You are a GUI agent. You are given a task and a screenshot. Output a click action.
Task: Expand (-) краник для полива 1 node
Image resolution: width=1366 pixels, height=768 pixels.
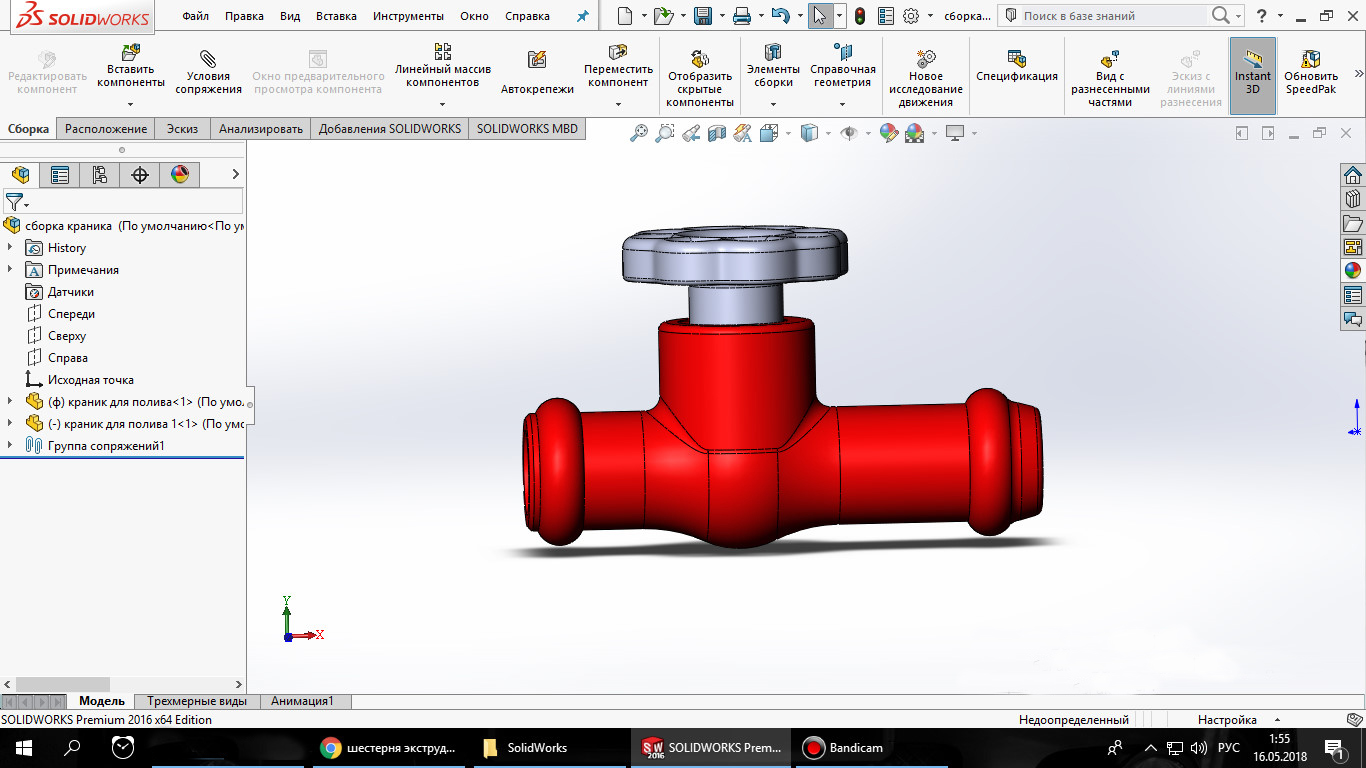tap(10, 423)
